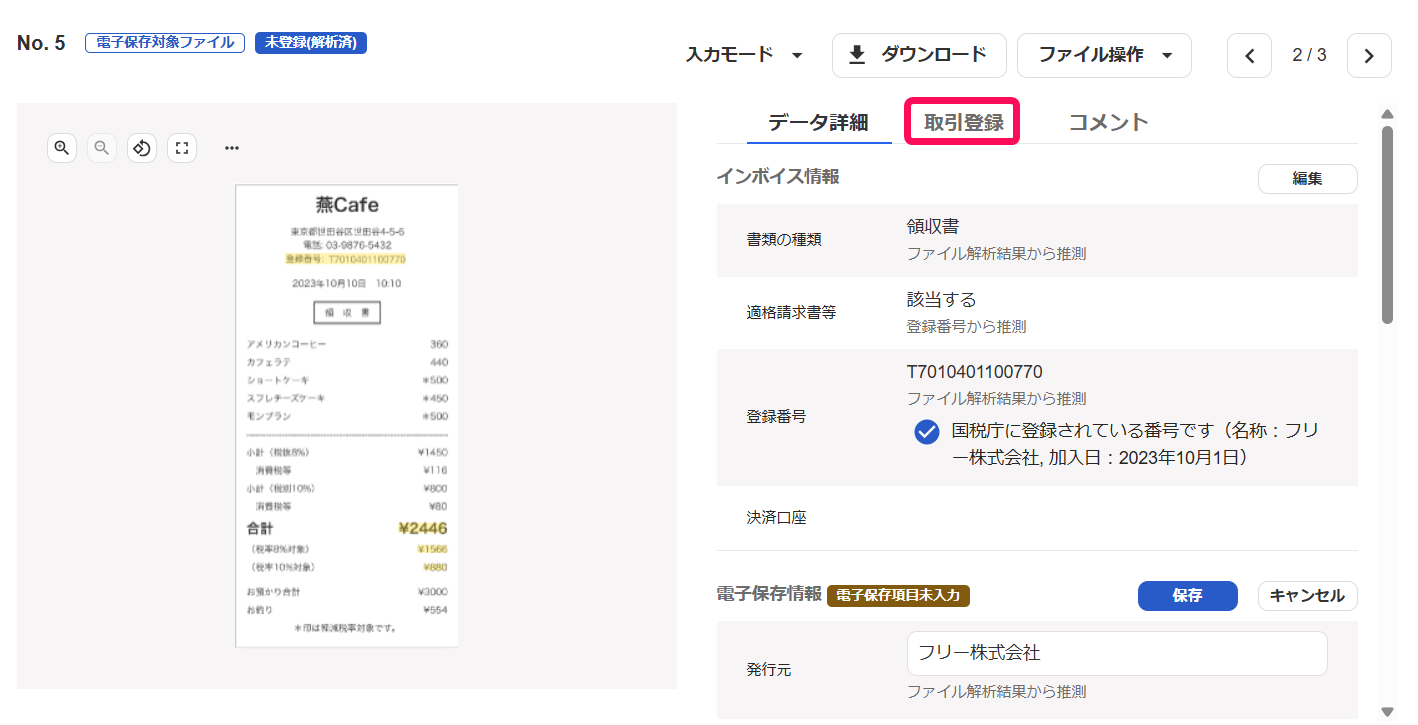Click the receipt thumbnail image
Viewport: 1418px width, 725px height.
[x=347, y=415]
